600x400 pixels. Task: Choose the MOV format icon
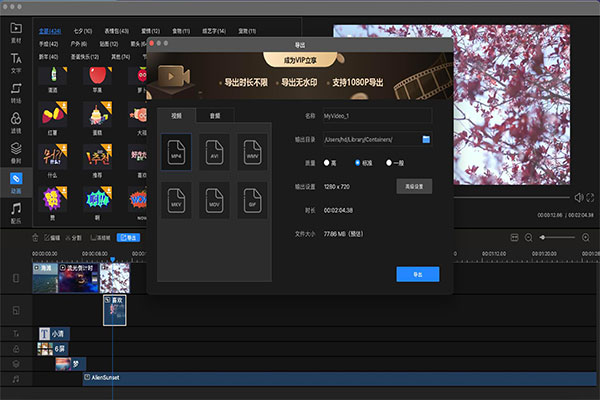point(214,199)
